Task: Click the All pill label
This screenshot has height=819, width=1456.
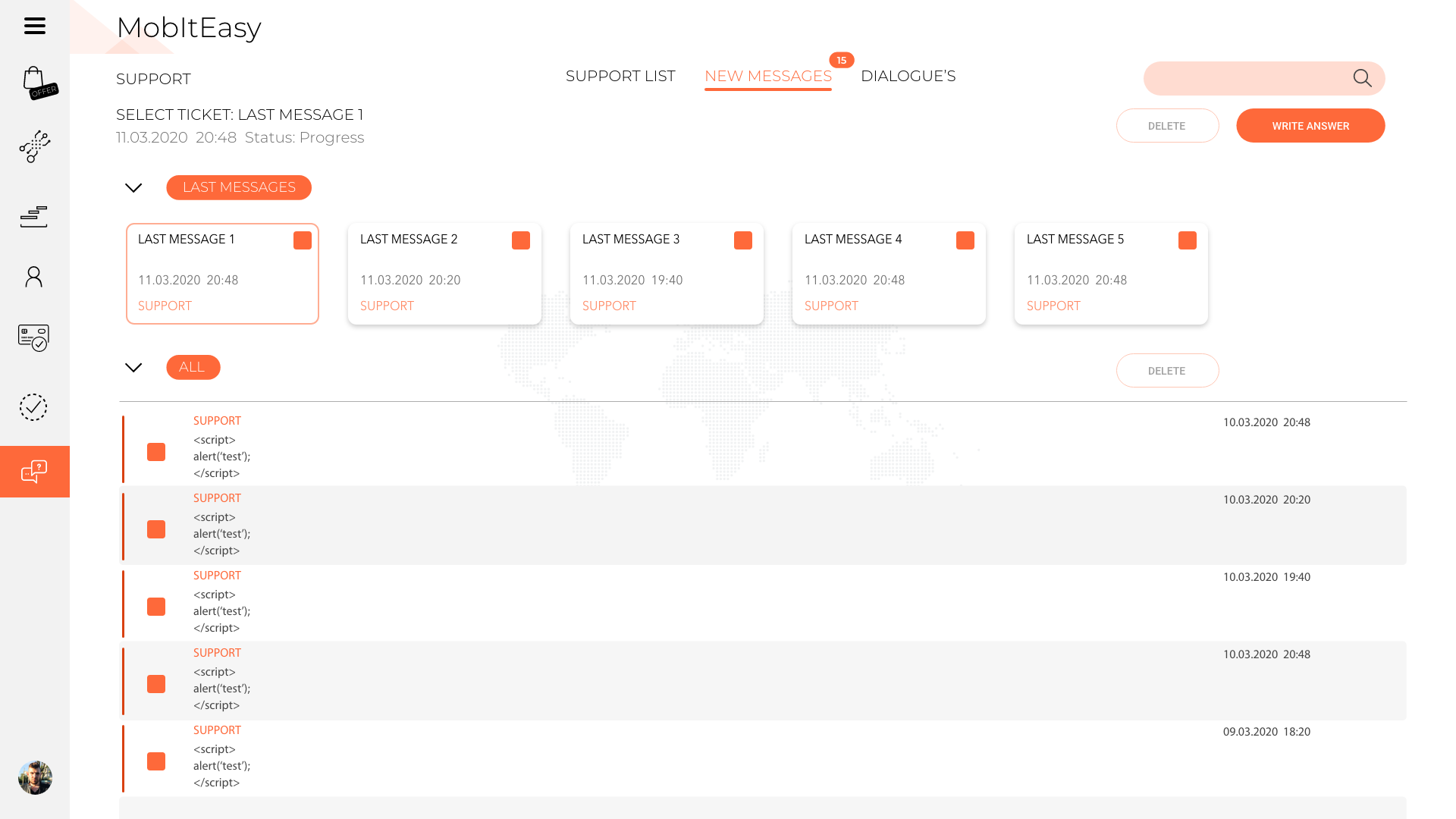Action: click(x=193, y=367)
